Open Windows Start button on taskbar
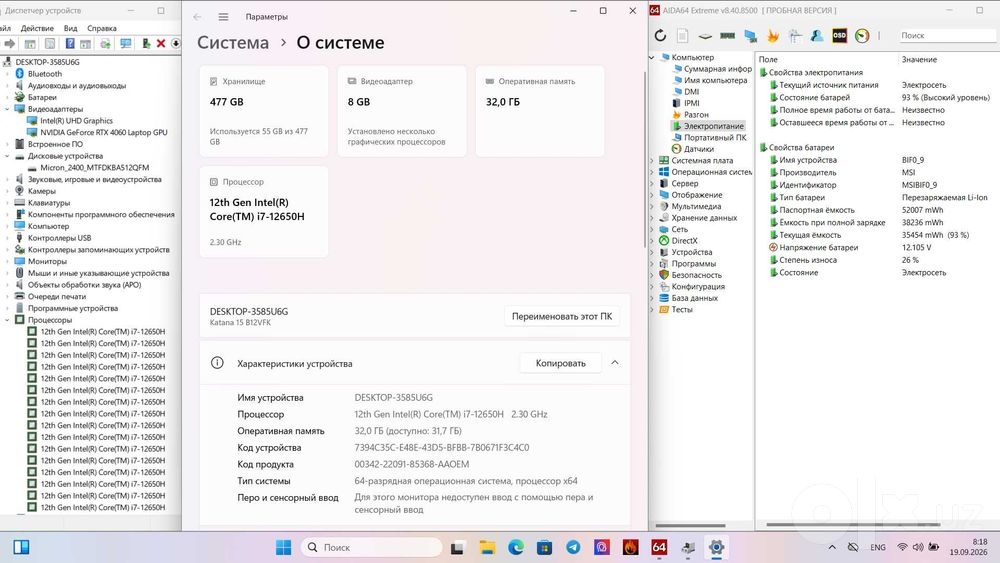Image resolution: width=1000 pixels, height=563 pixels. click(x=284, y=547)
